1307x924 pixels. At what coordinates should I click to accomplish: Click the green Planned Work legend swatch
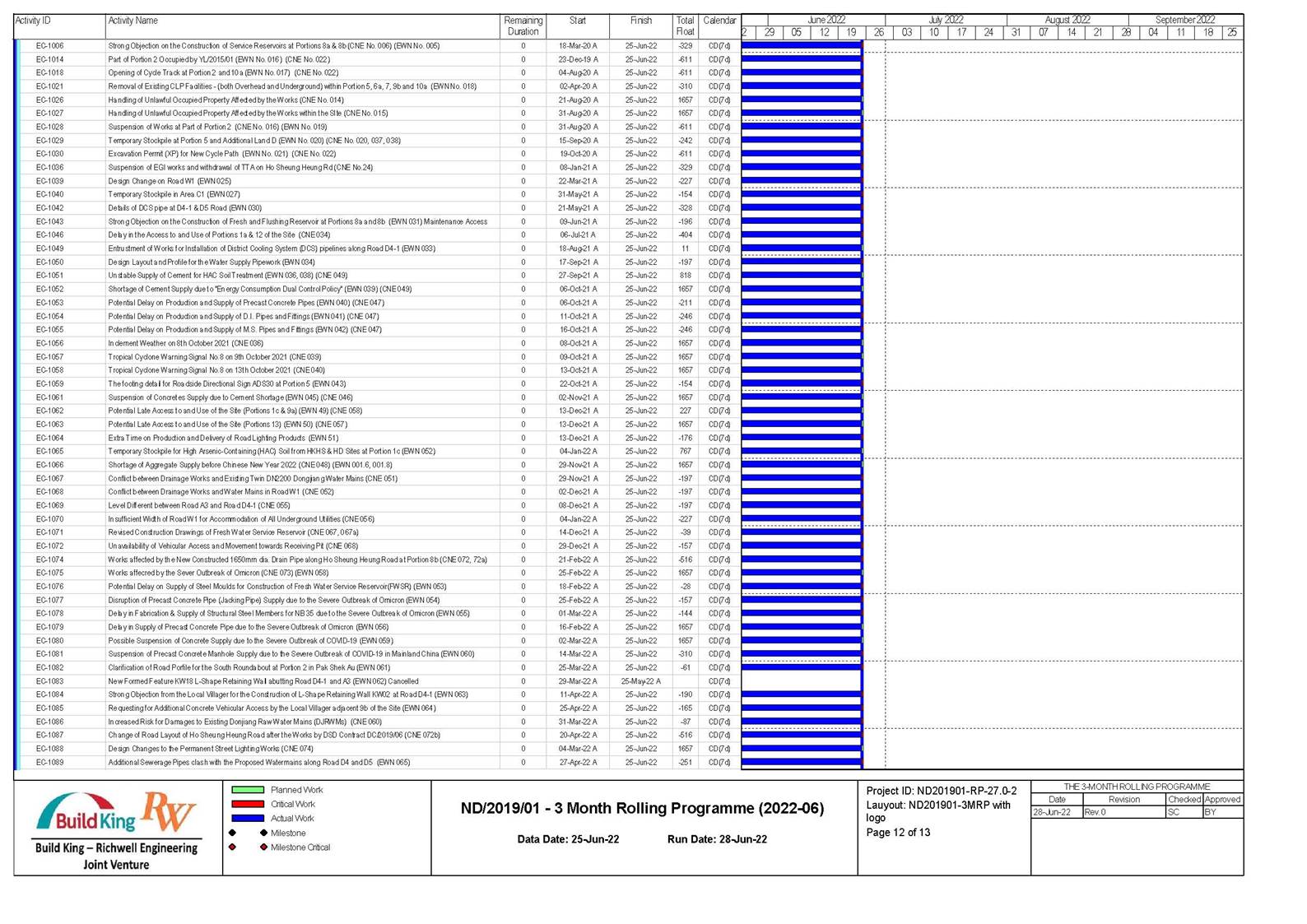248,790
